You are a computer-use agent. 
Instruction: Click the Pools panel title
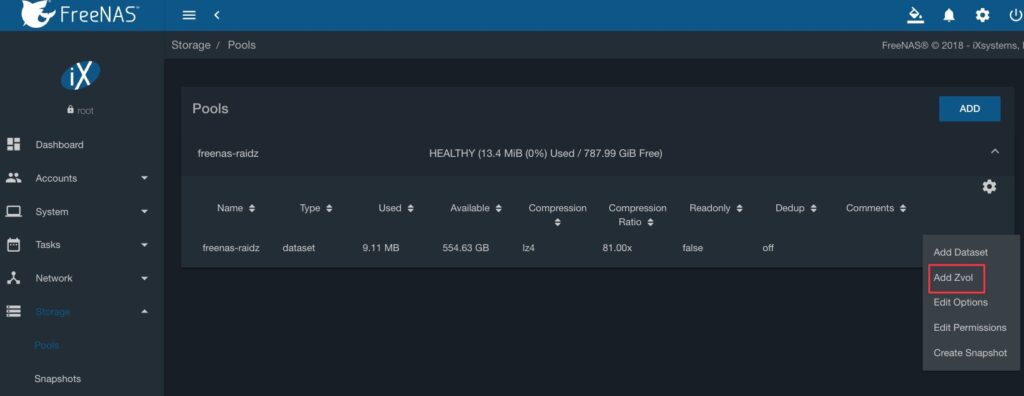coord(210,108)
